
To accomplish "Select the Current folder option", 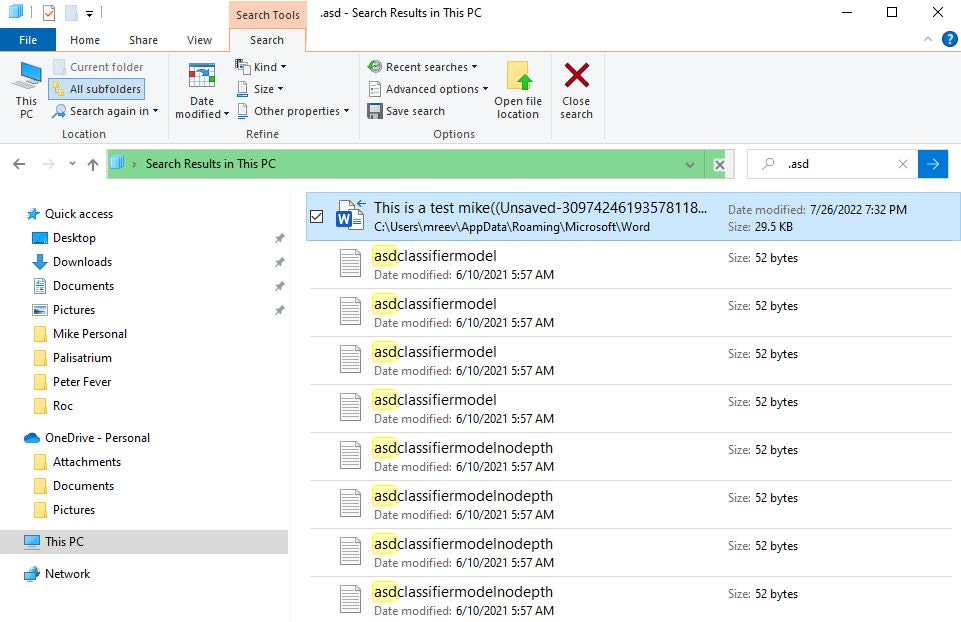I will 98,67.
